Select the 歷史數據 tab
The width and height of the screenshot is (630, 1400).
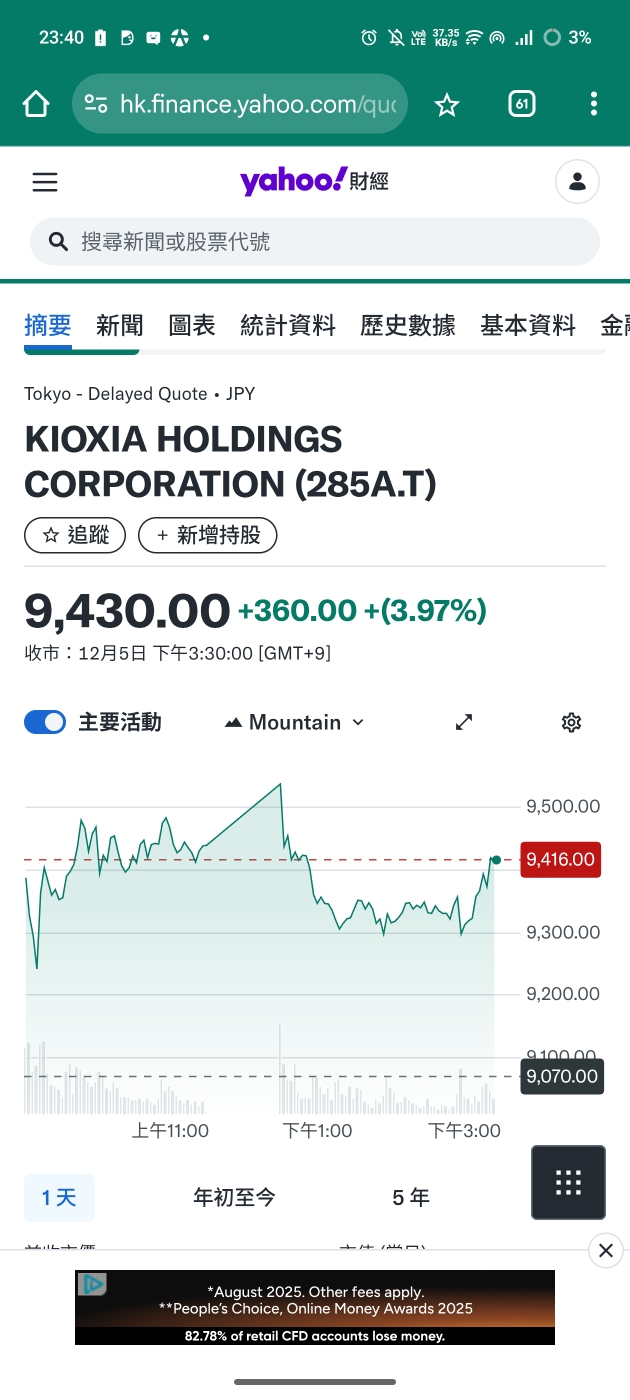[x=408, y=325]
